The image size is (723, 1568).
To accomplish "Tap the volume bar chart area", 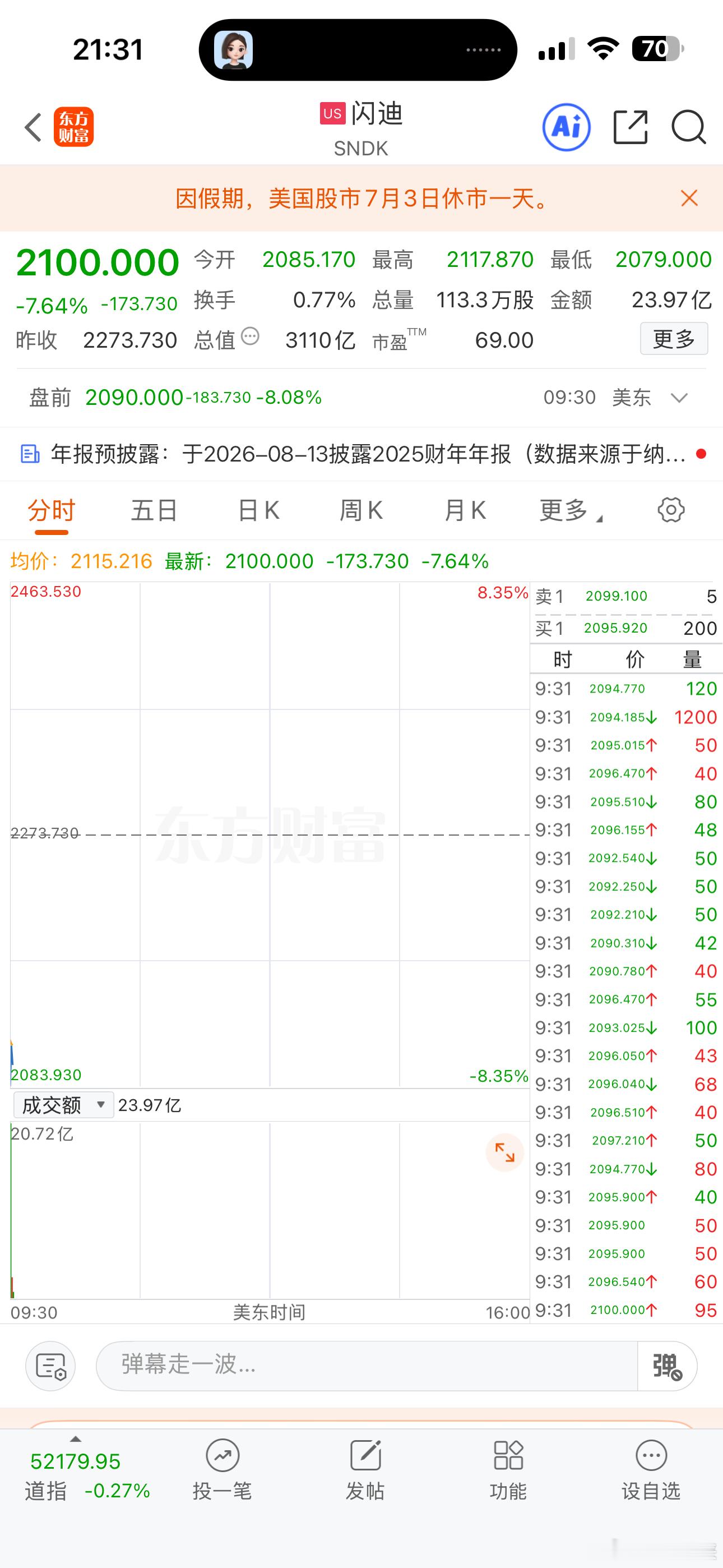I will [x=270, y=1211].
